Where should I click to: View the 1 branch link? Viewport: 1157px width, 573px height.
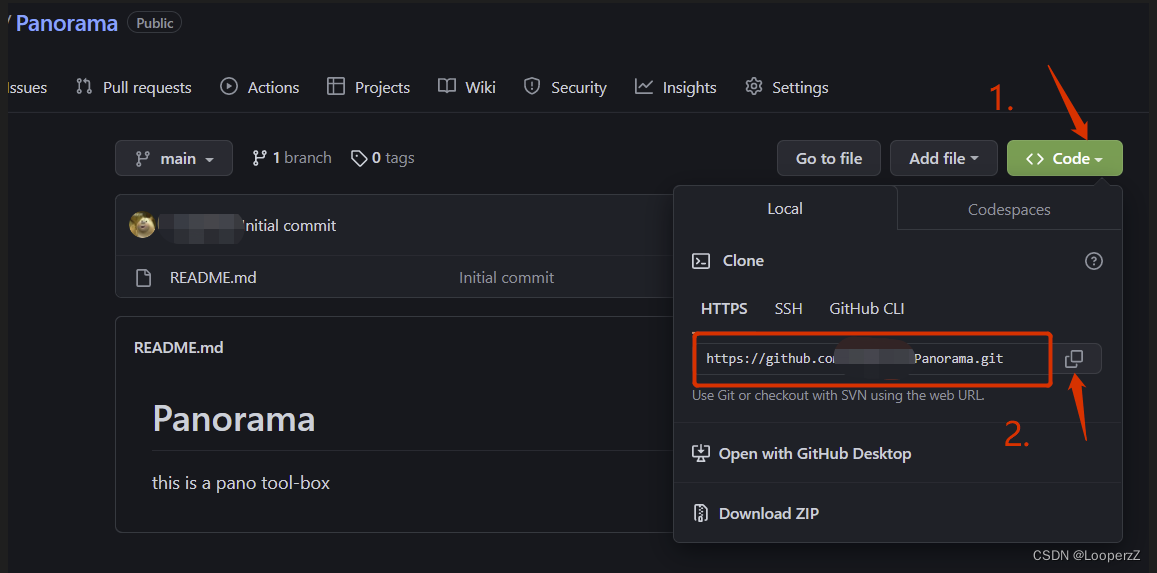(291, 158)
